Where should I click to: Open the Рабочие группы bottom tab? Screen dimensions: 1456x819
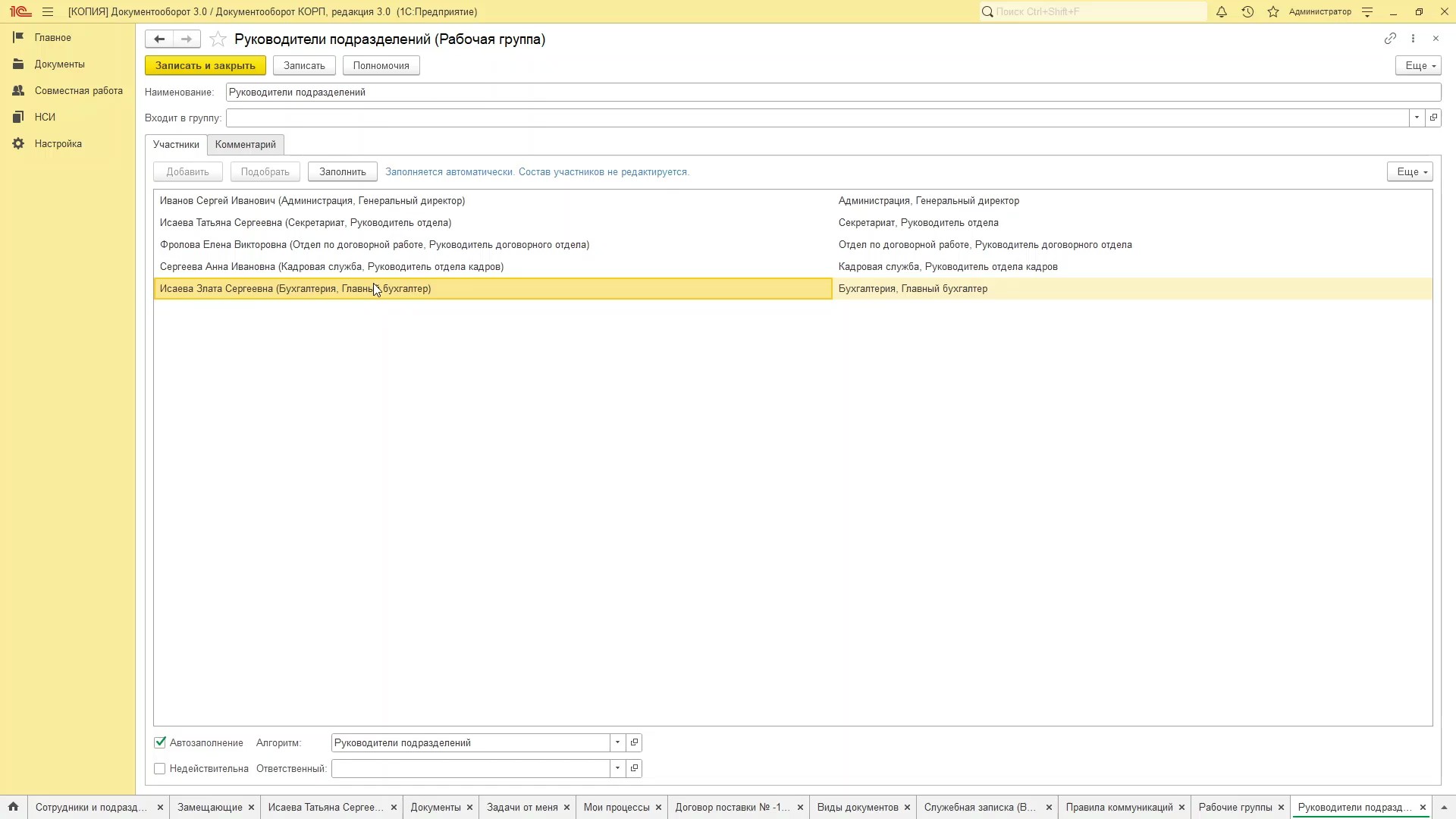(x=1235, y=807)
